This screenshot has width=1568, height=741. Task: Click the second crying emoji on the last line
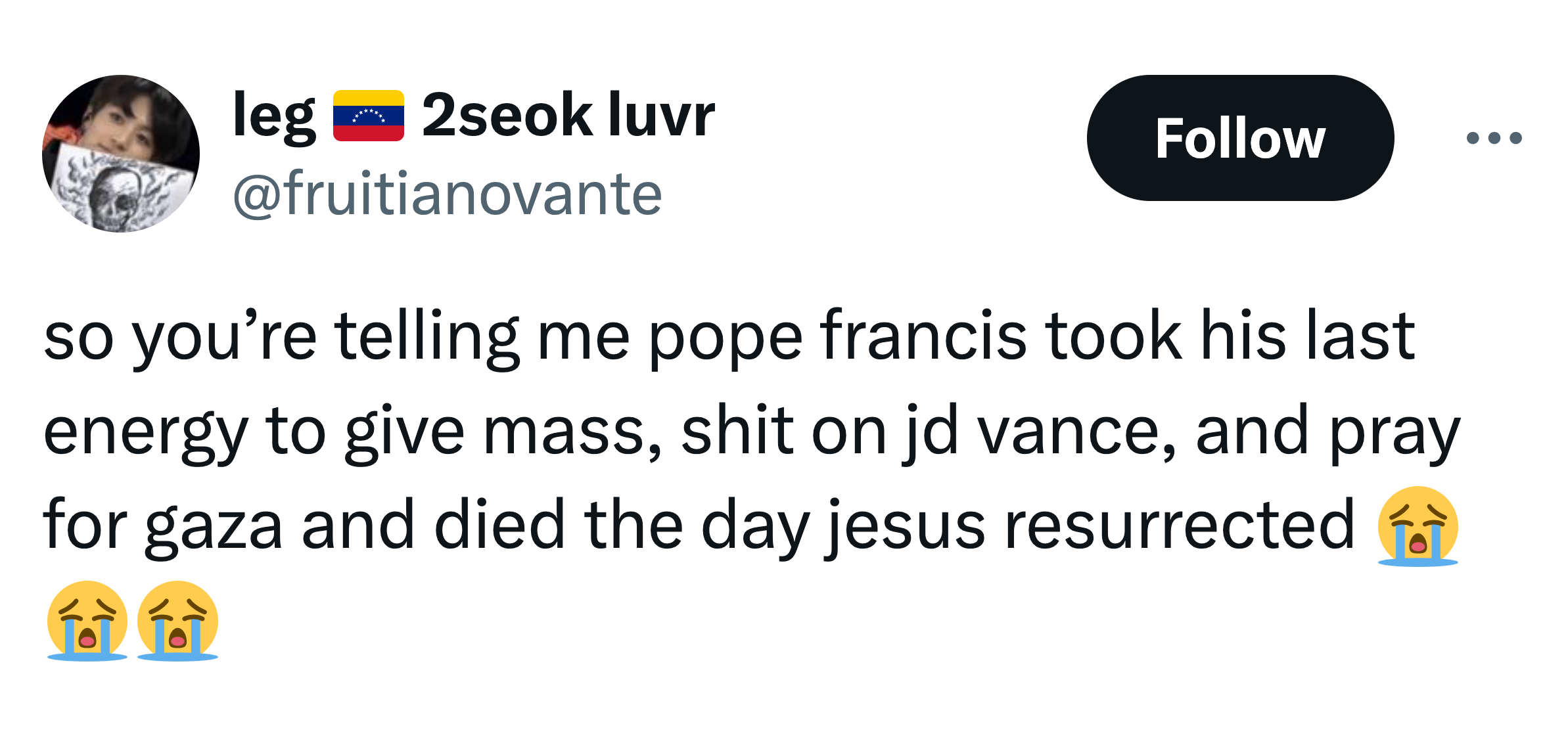pyautogui.click(x=177, y=620)
